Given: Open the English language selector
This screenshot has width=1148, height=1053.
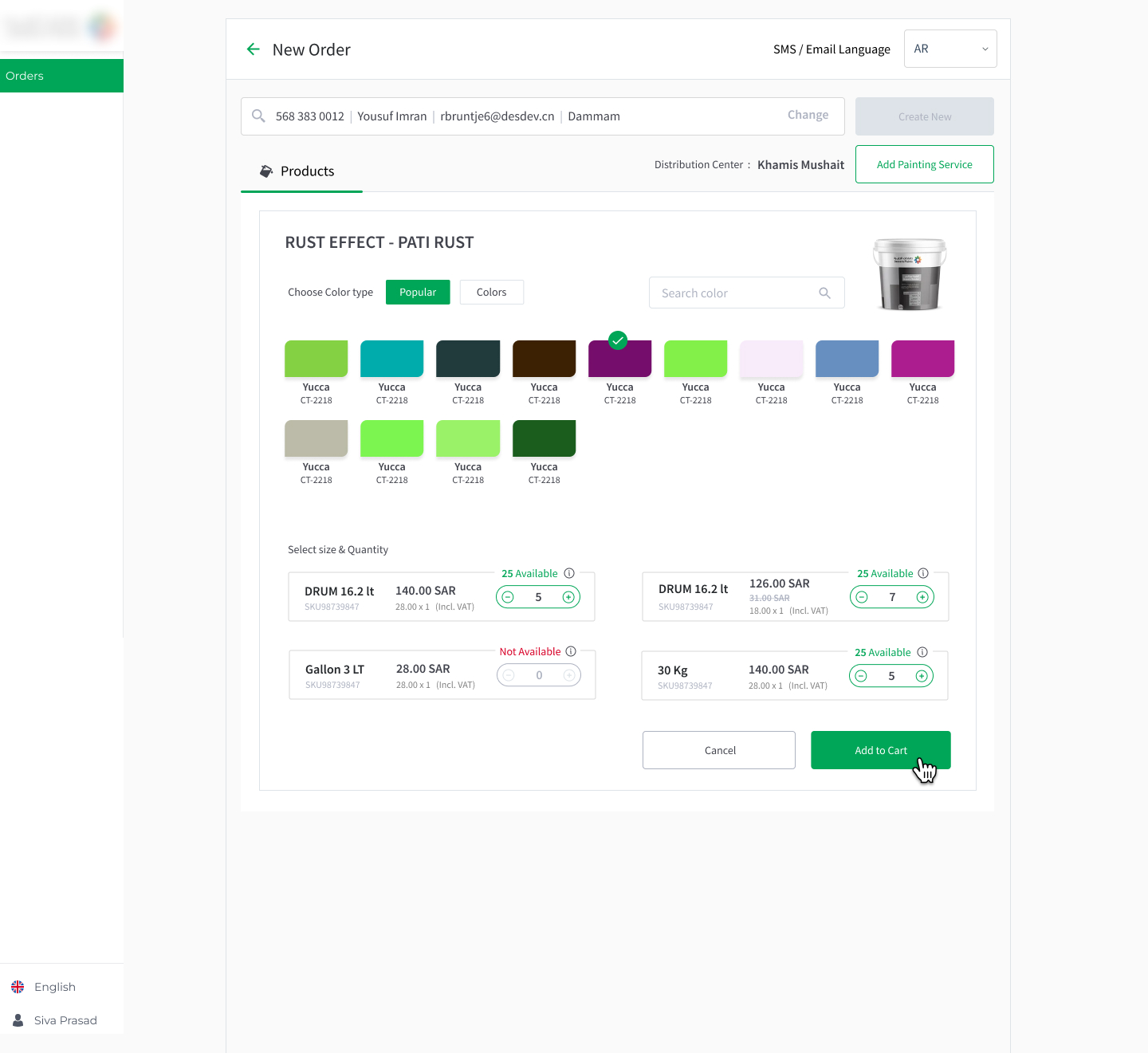Looking at the screenshot, I should pyautogui.click(x=54, y=987).
